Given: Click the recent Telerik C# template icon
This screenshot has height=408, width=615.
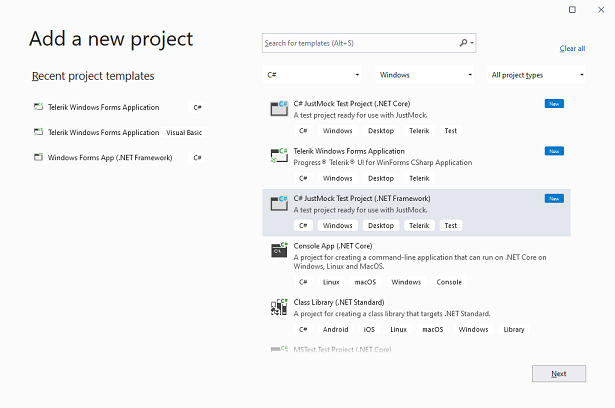Looking at the screenshot, I should click(x=38, y=107).
